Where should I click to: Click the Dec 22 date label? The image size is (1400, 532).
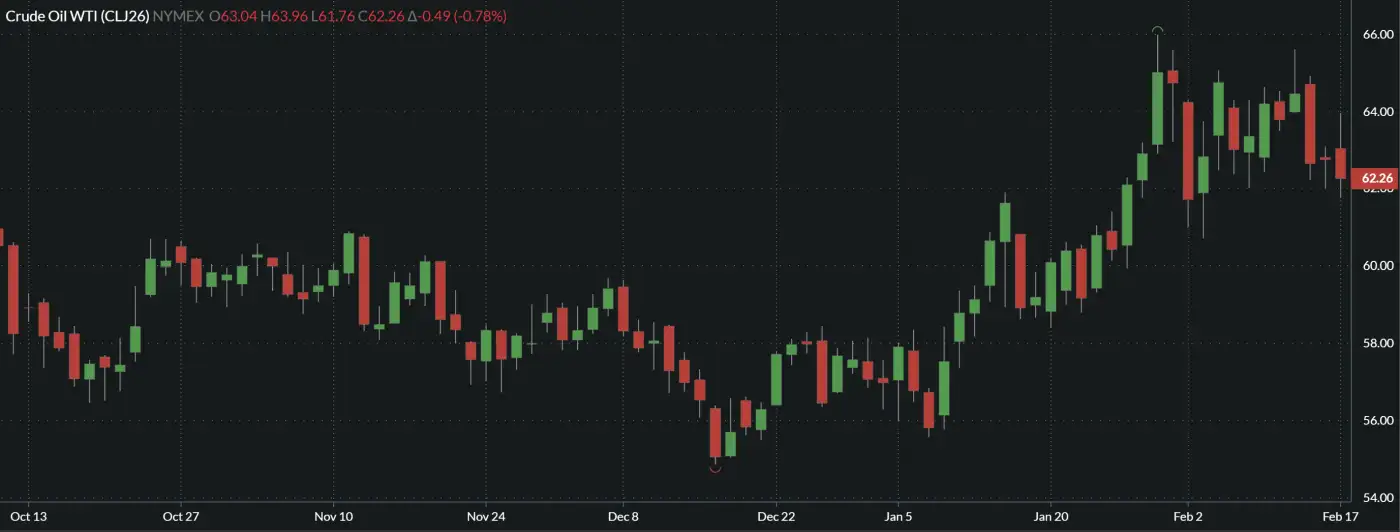(x=776, y=517)
